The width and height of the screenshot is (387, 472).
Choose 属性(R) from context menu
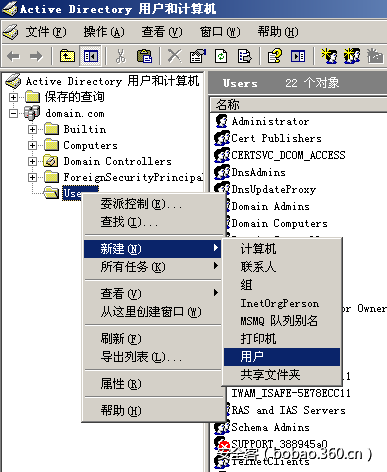click(153, 384)
